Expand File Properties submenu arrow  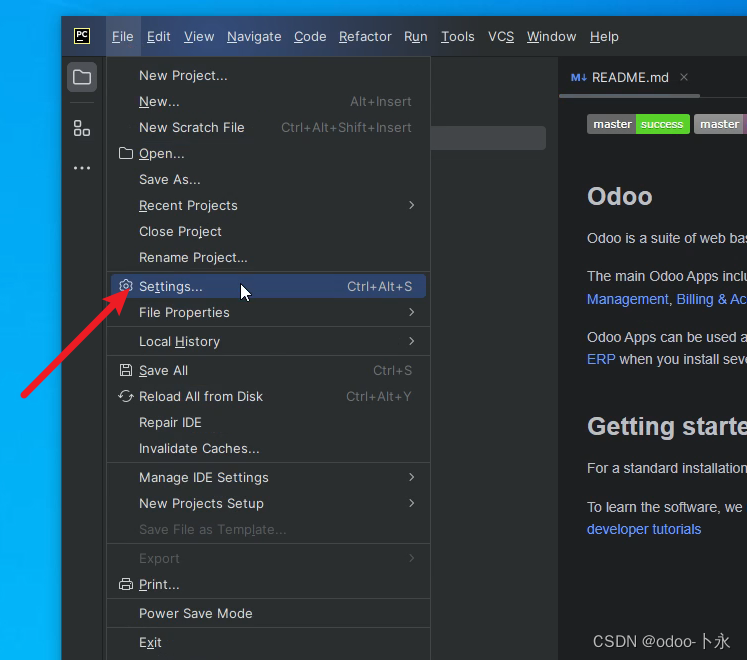click(411, 312)
